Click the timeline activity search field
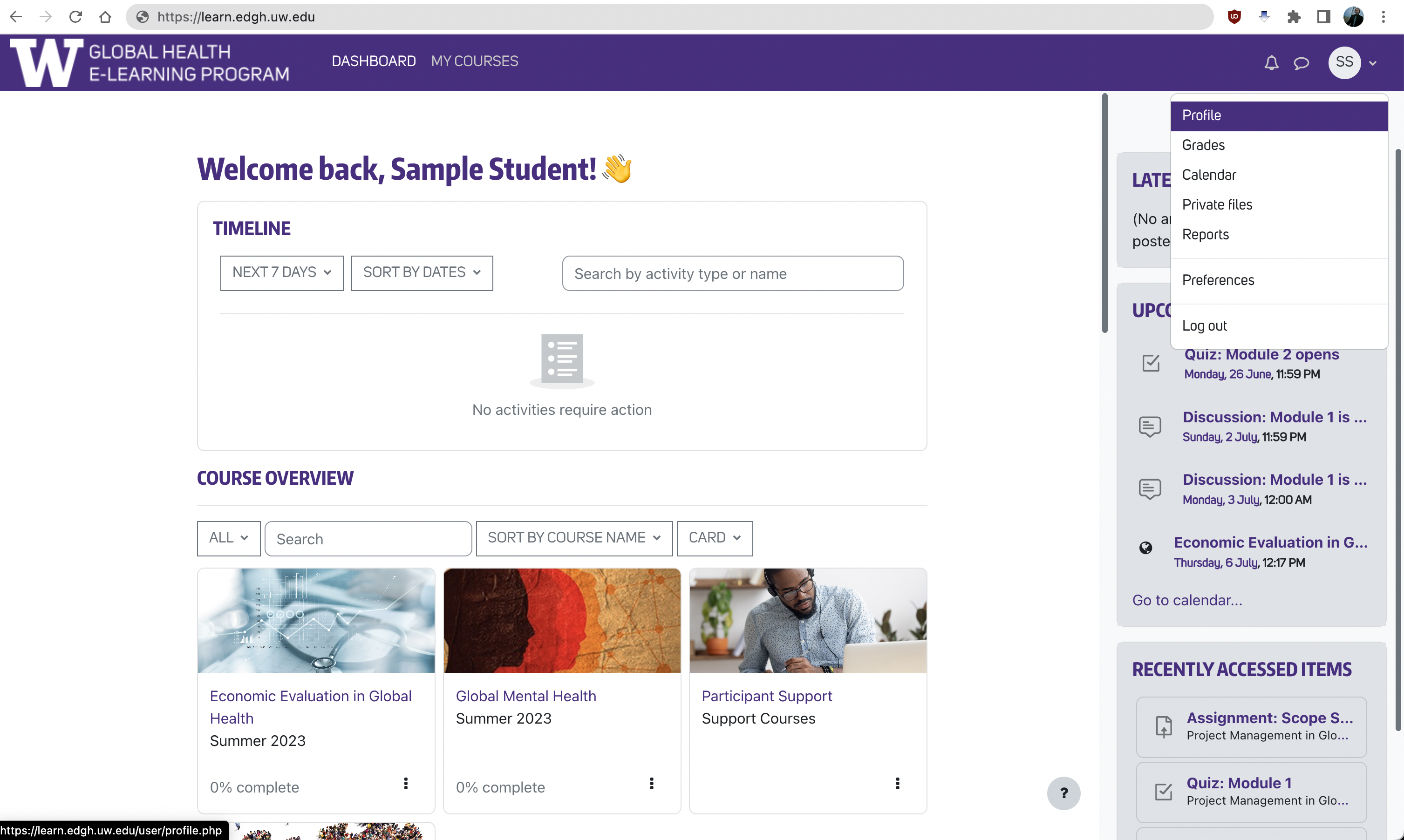The image size is (1404, 840). click(x=733, y=274)
